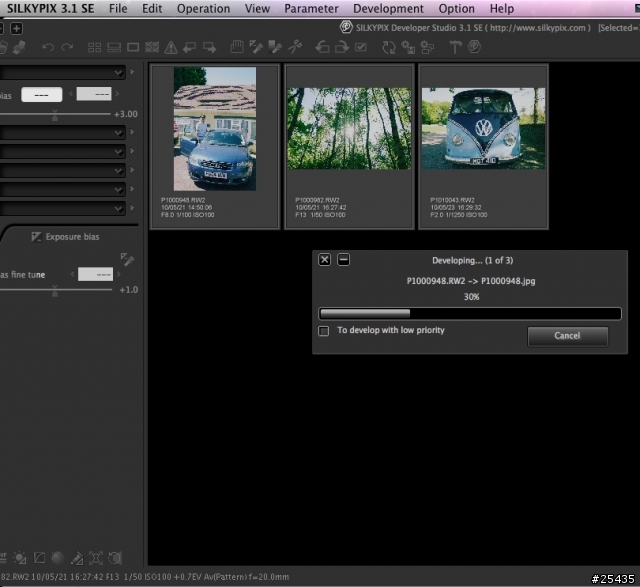
Task: Minimize the Developing progress dialog
Action: (x=344, y=260)
